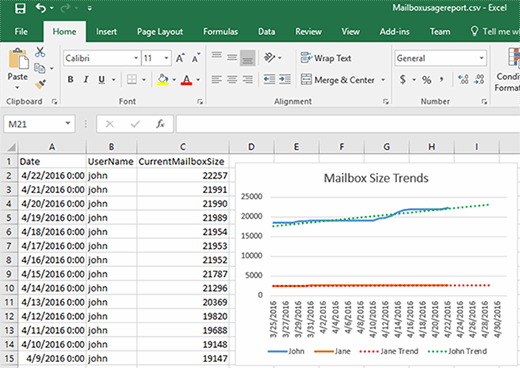Expand the Copy options arrow
The image size is (520, 368).
[x=52, y=68]
